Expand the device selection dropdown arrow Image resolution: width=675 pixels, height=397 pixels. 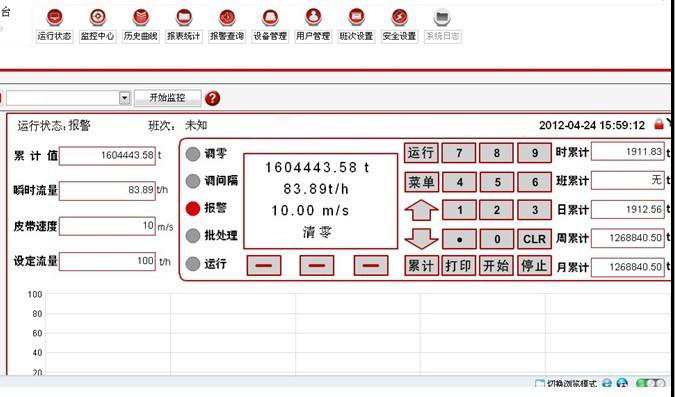click(x=124, y=98)
